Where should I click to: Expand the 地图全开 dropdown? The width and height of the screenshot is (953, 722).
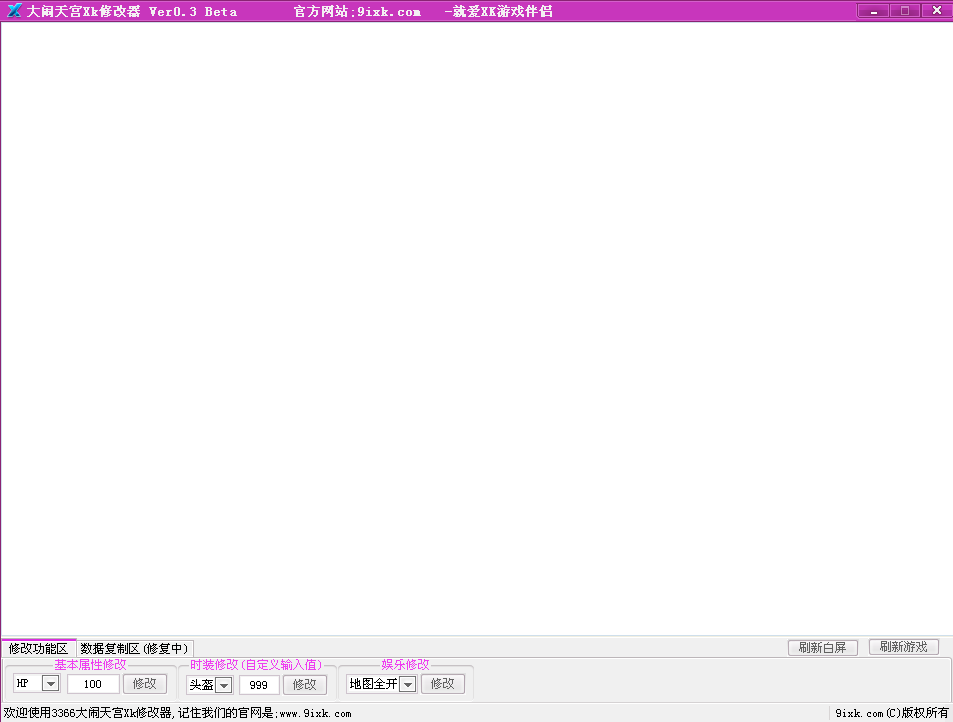pos(407,684)
